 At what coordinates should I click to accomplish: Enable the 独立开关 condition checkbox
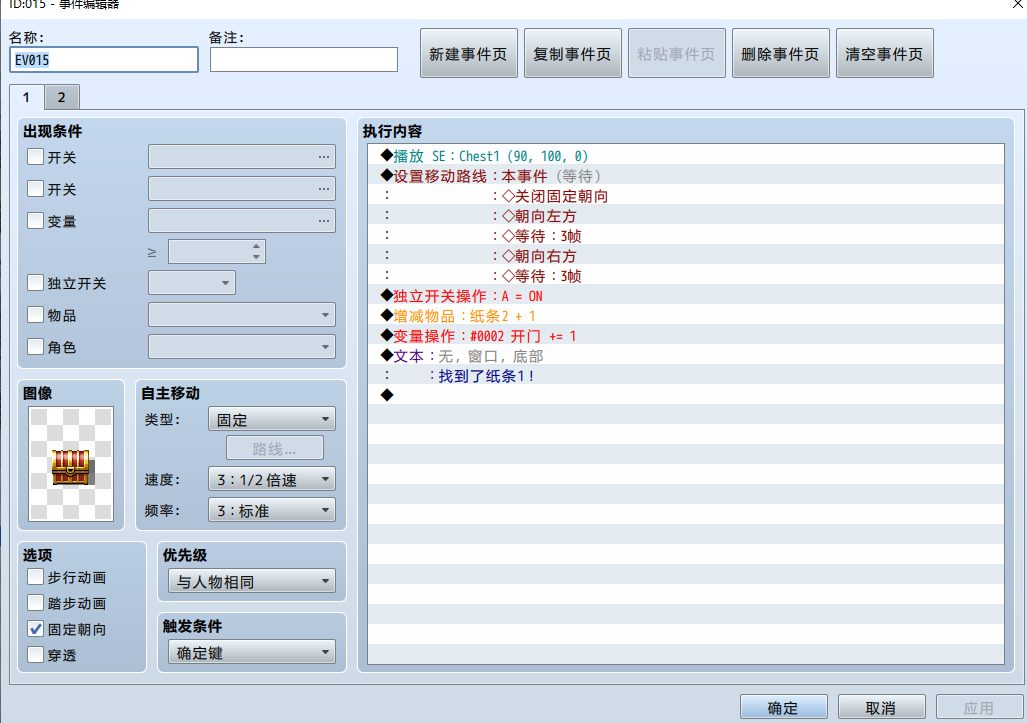(35, 283)
